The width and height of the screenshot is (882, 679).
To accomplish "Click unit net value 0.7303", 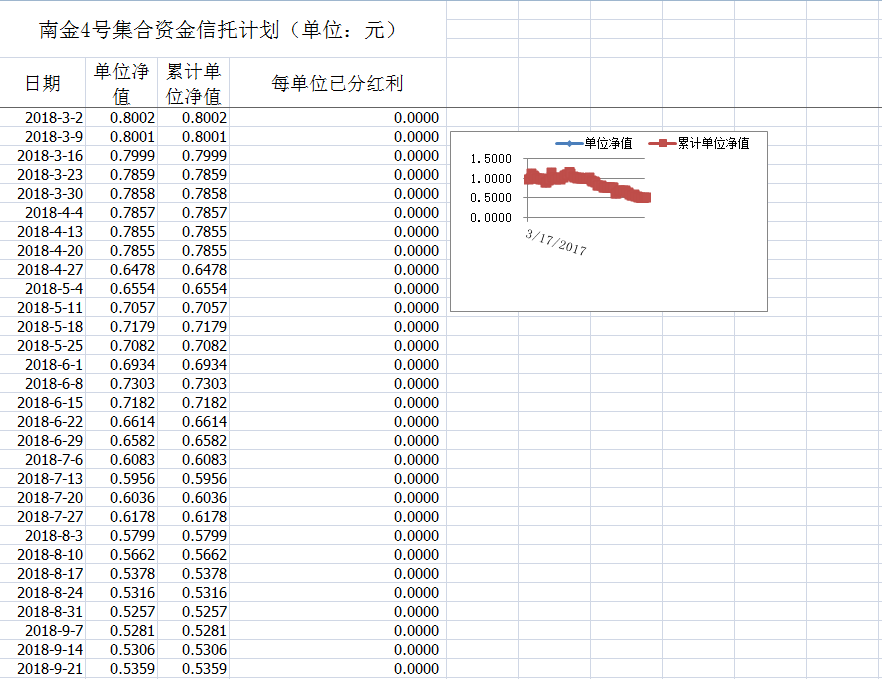I will 122,384.
